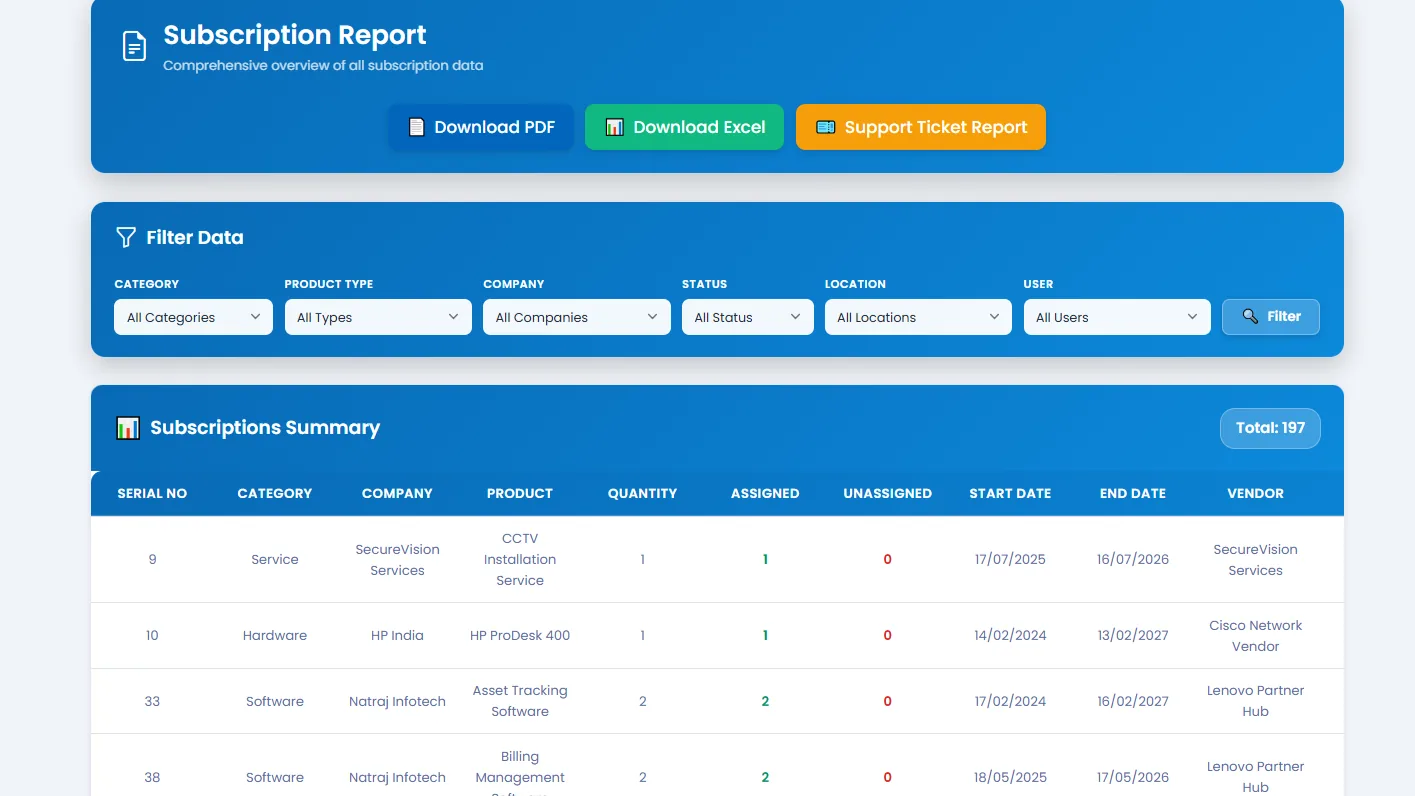Image resolution: width=1415 pixels, height=796 pixels.
Task: Click end date 16/02/2027
Action: point(1133,701)
